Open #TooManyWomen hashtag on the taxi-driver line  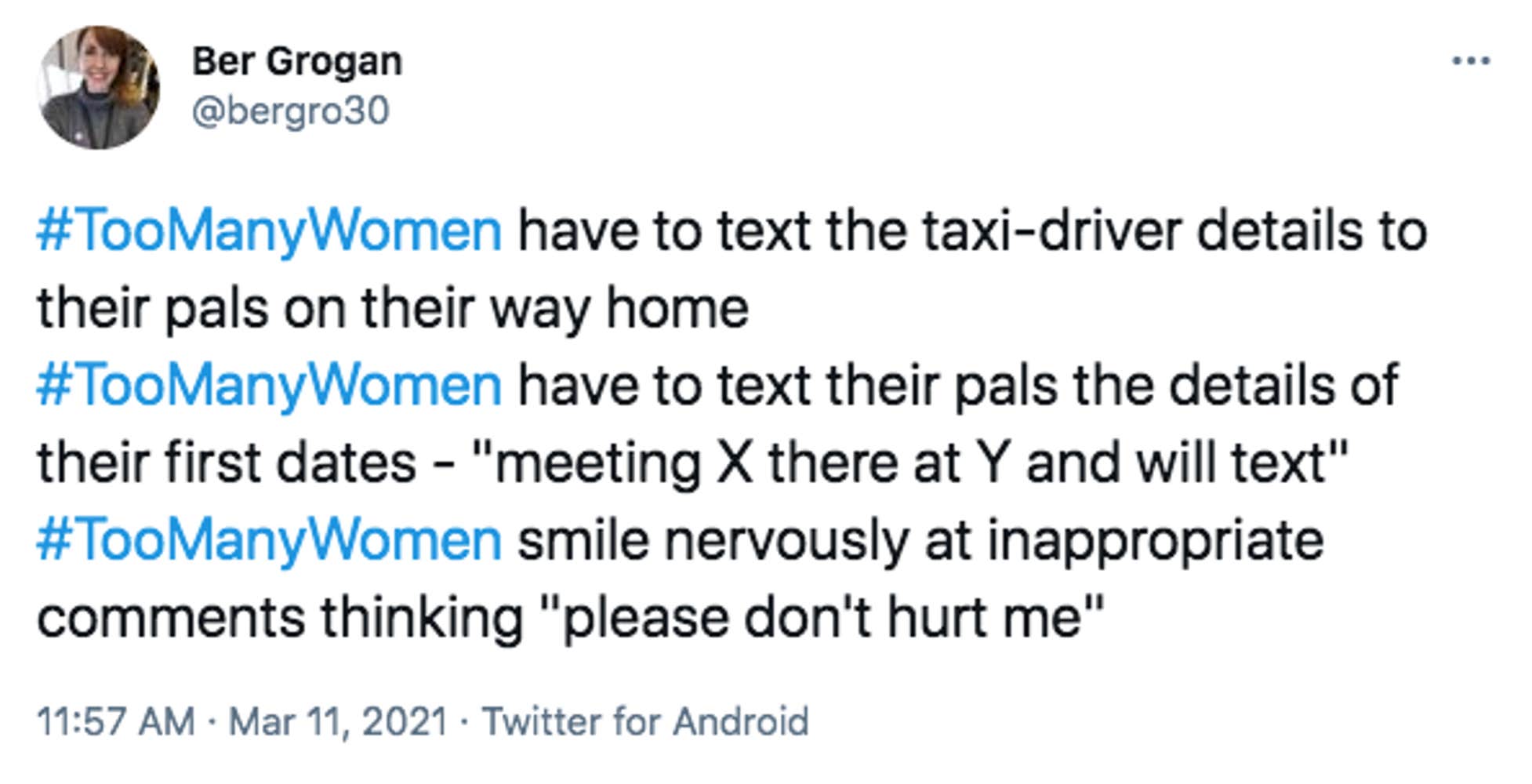click(x=269, y=231)
